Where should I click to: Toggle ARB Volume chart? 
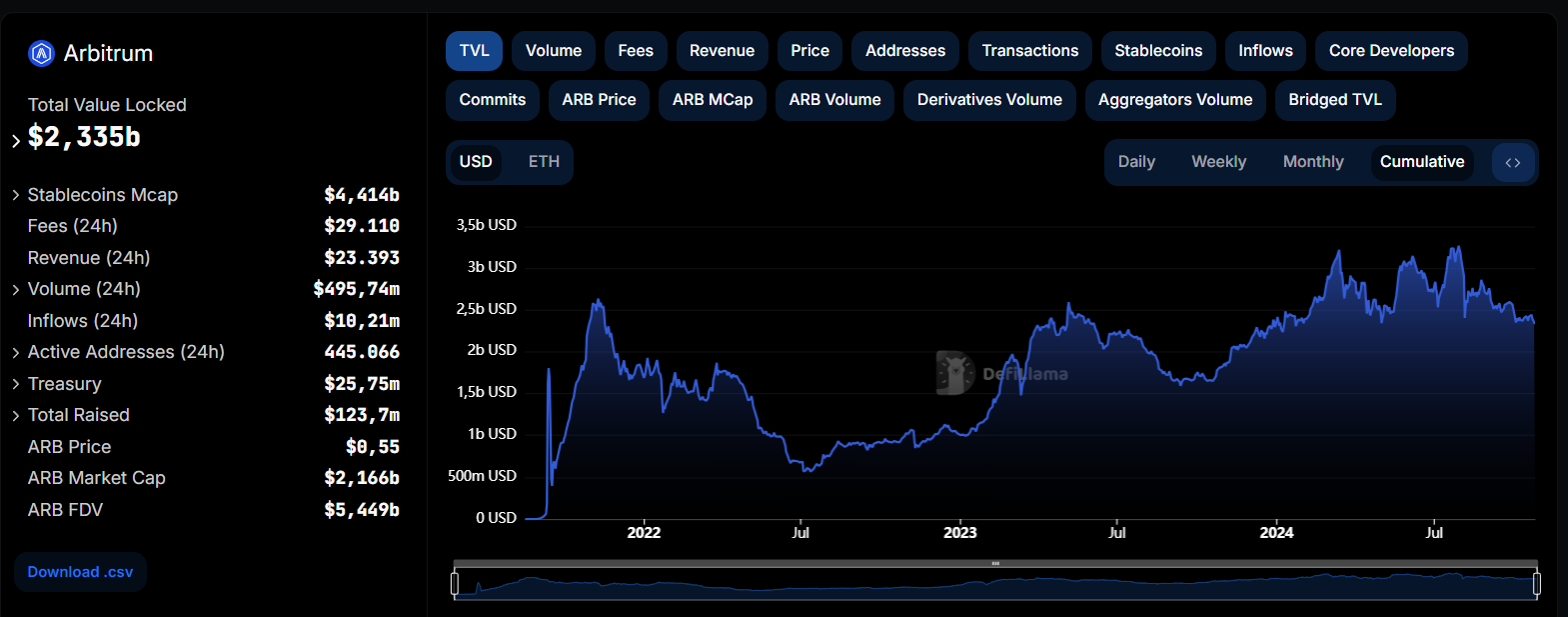[x=834, y=100]
